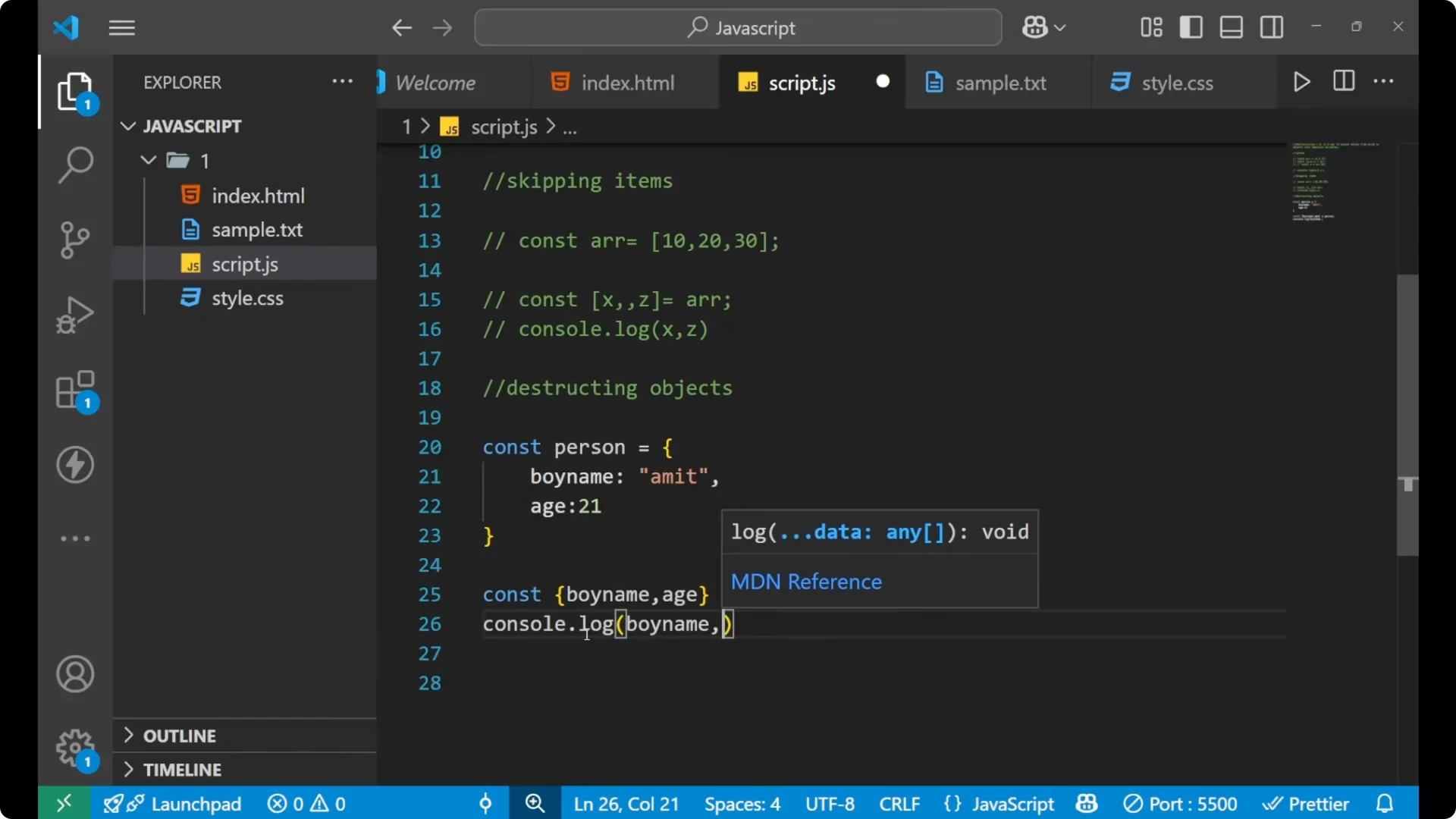Toggle the bottom Panel visibility

(x=1231, y=27)
